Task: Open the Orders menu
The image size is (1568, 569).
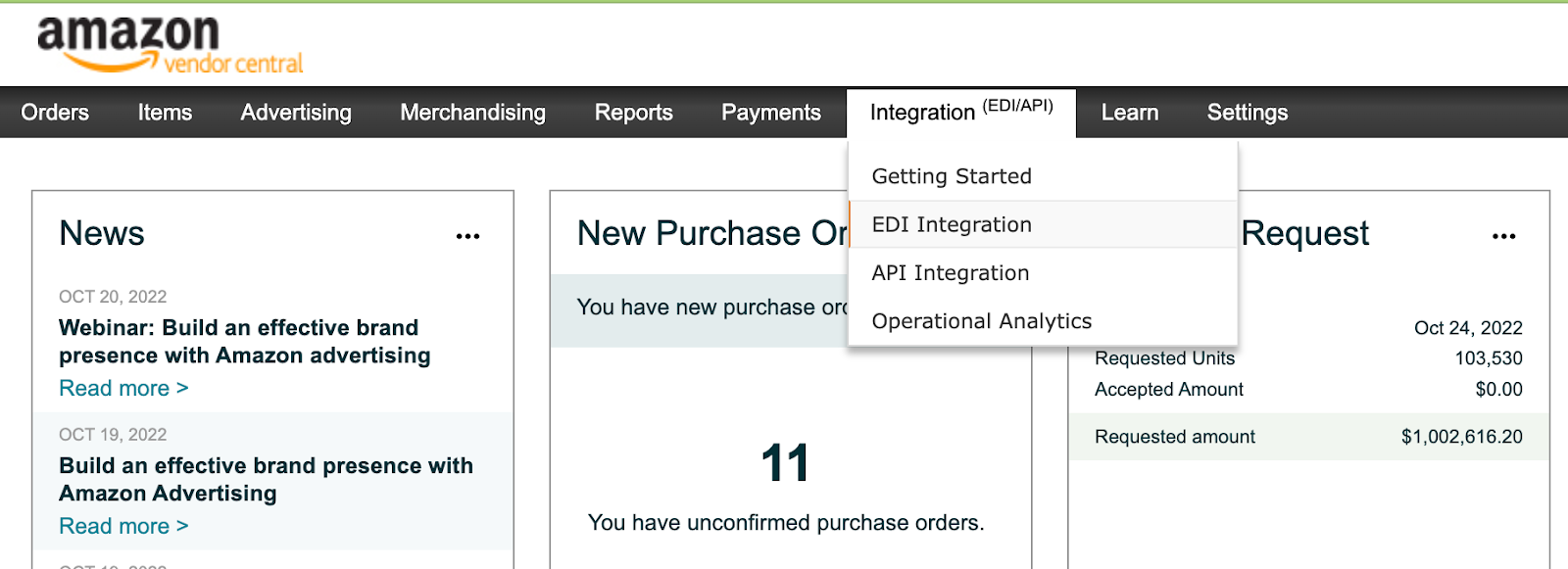Action: click(55, 113)
